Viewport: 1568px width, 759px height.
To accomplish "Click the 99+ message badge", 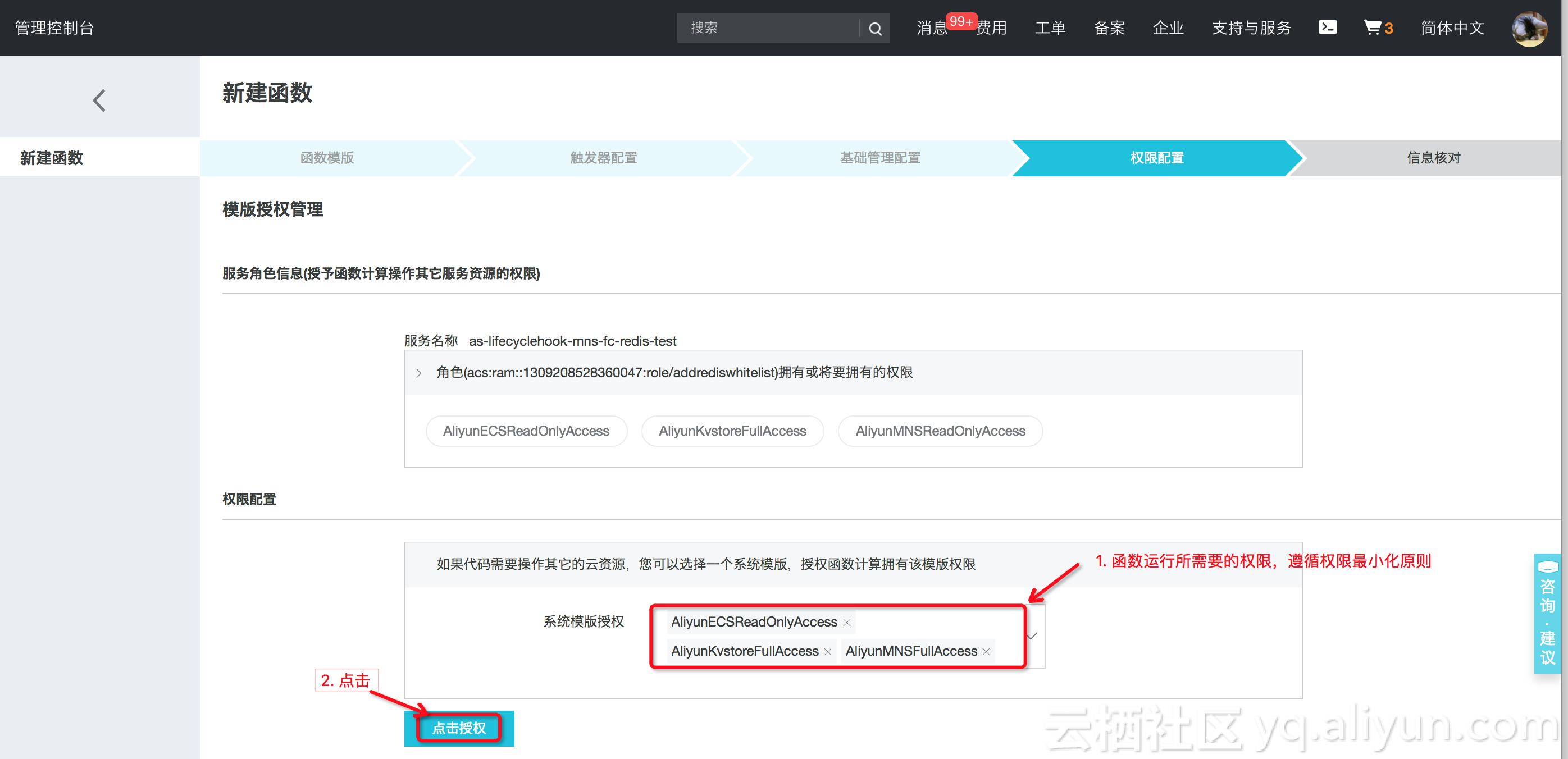I will [x=961, y=22].
